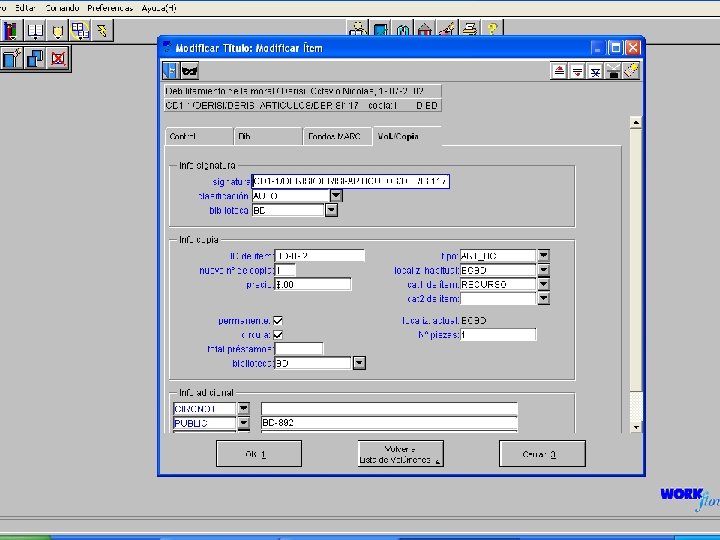Click the total préstamos field
The image size is (720, 540).
point(298,349)
